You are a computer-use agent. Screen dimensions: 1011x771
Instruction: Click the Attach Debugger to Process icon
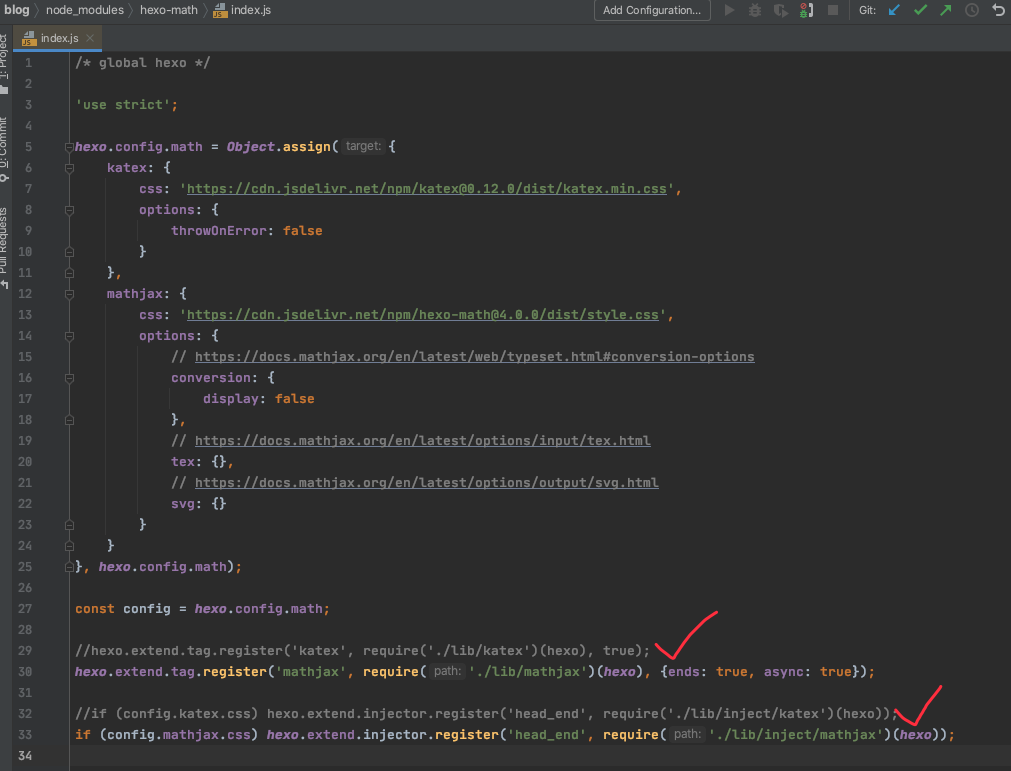pyautogui.click(x=806, y=10)
